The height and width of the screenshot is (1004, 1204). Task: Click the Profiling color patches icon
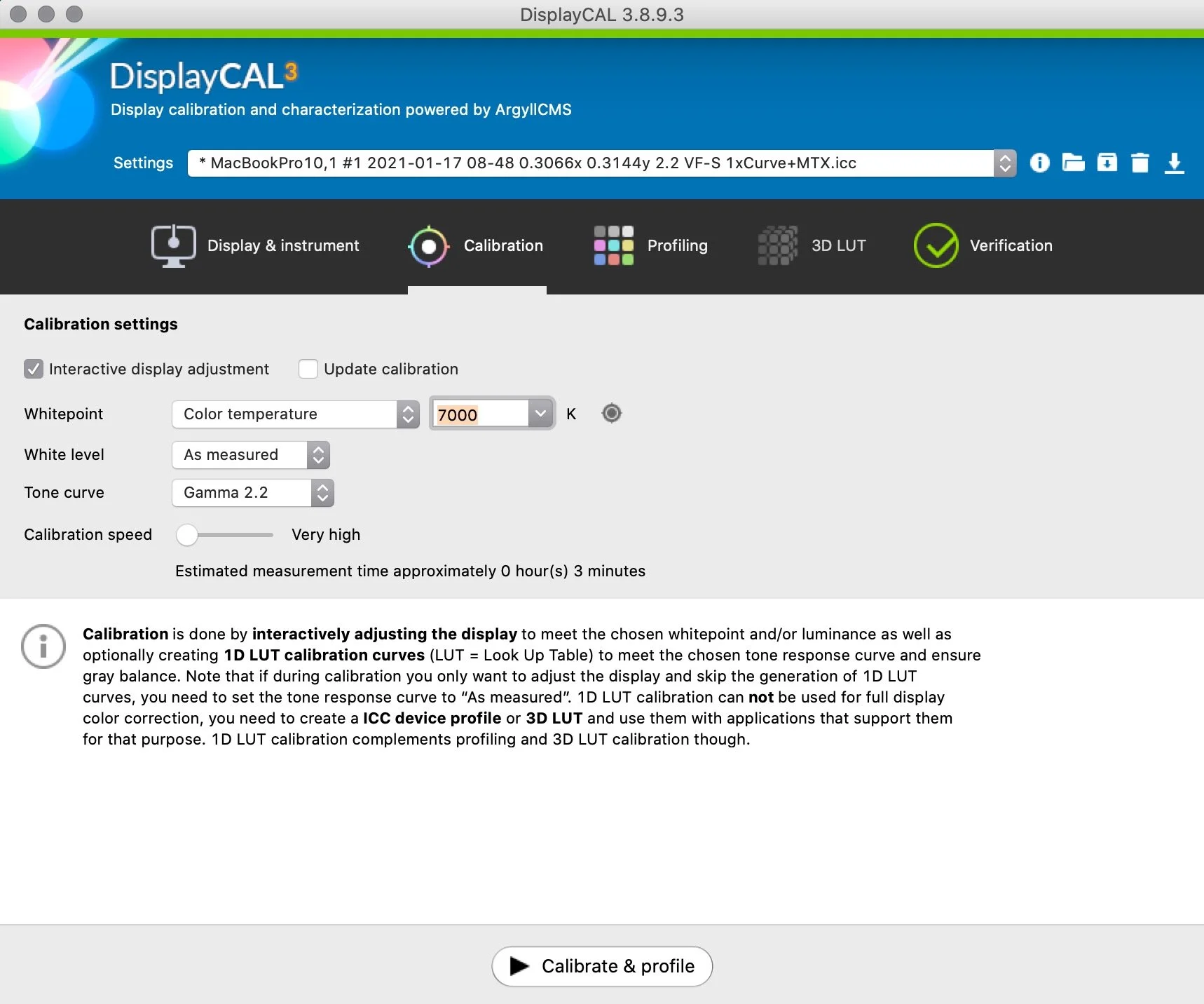tap(613, 245)
